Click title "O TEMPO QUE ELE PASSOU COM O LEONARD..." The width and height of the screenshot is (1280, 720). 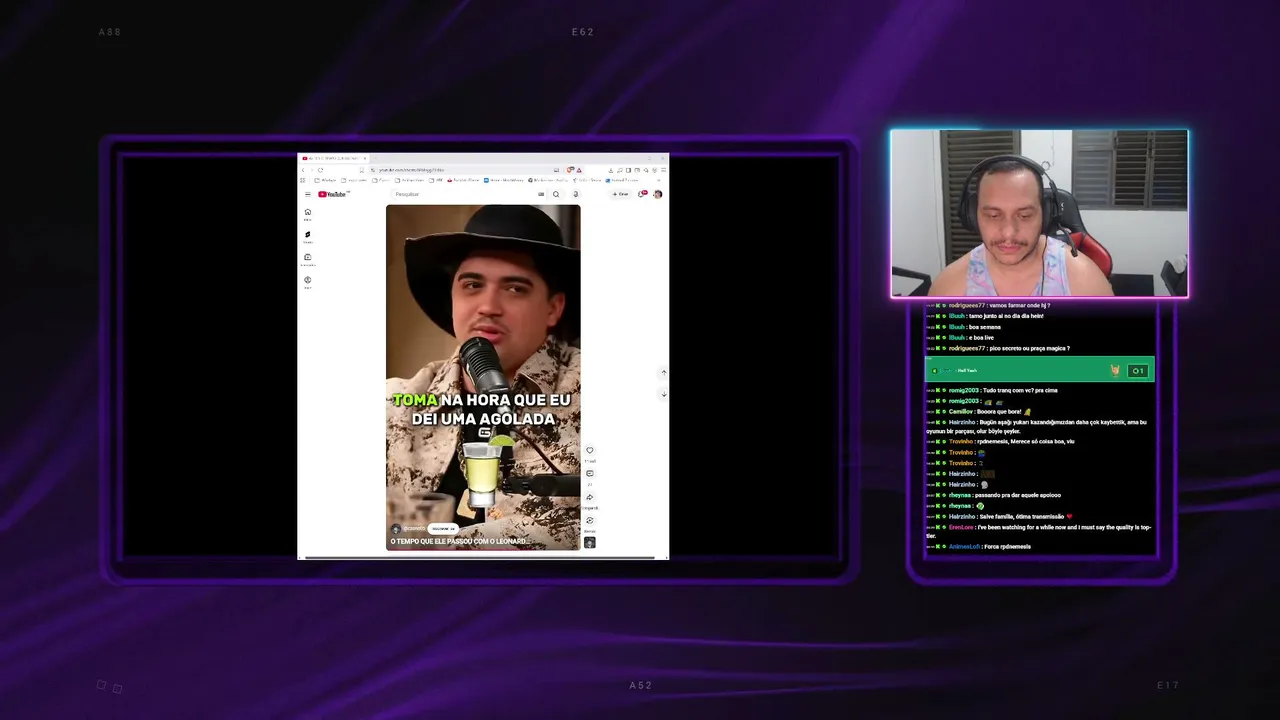pos(460,541)
